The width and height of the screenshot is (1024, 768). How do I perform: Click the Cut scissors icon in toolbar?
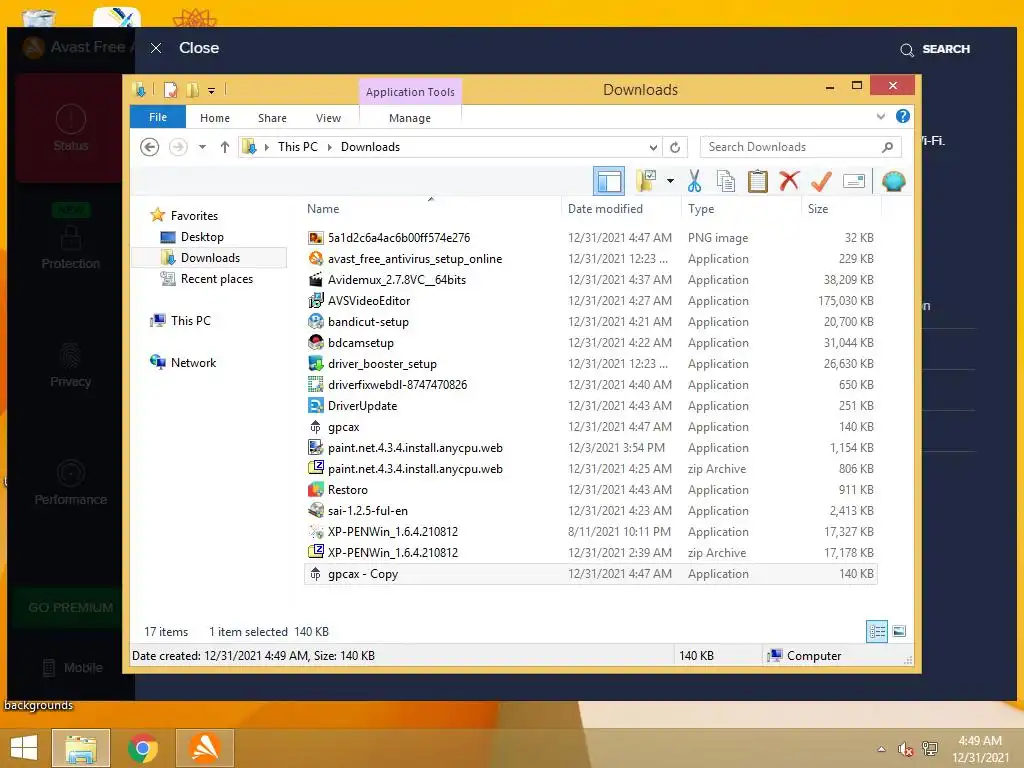point(694,181)
